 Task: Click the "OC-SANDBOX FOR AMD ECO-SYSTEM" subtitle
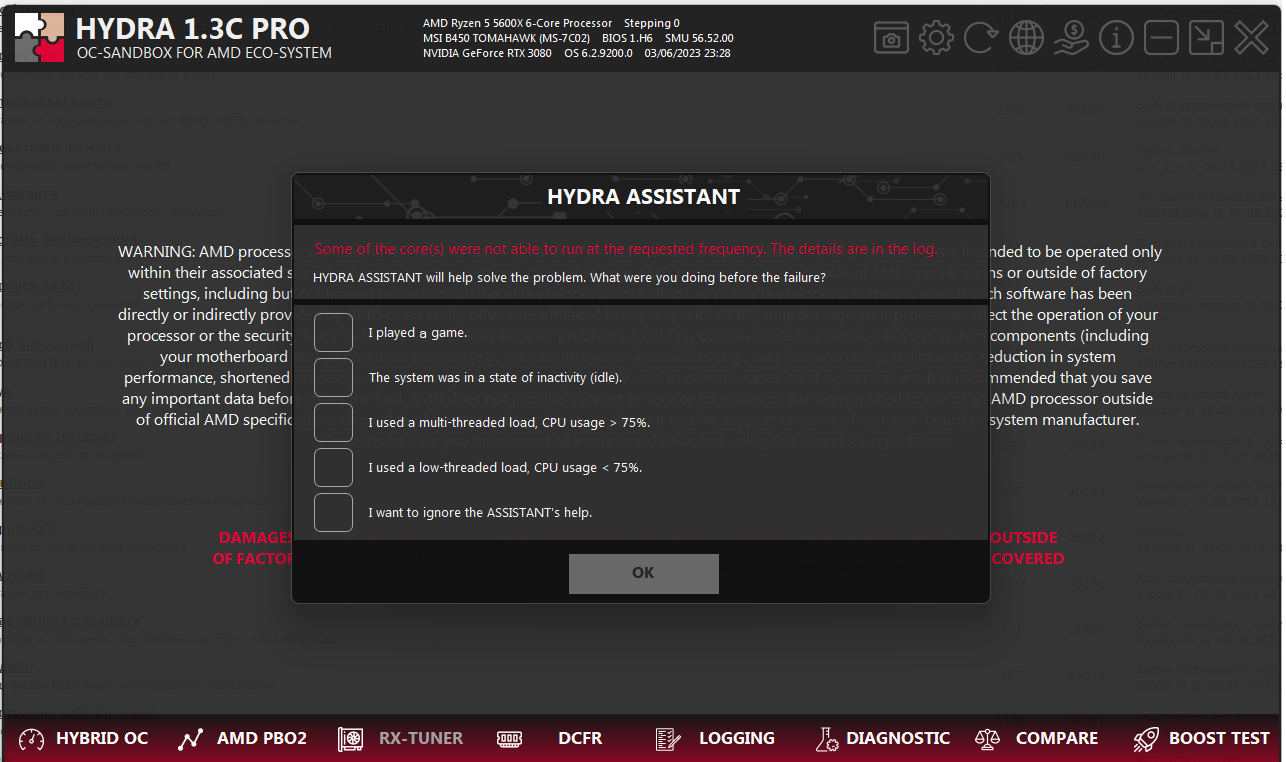pyautogui.click(x=204, y=53)
